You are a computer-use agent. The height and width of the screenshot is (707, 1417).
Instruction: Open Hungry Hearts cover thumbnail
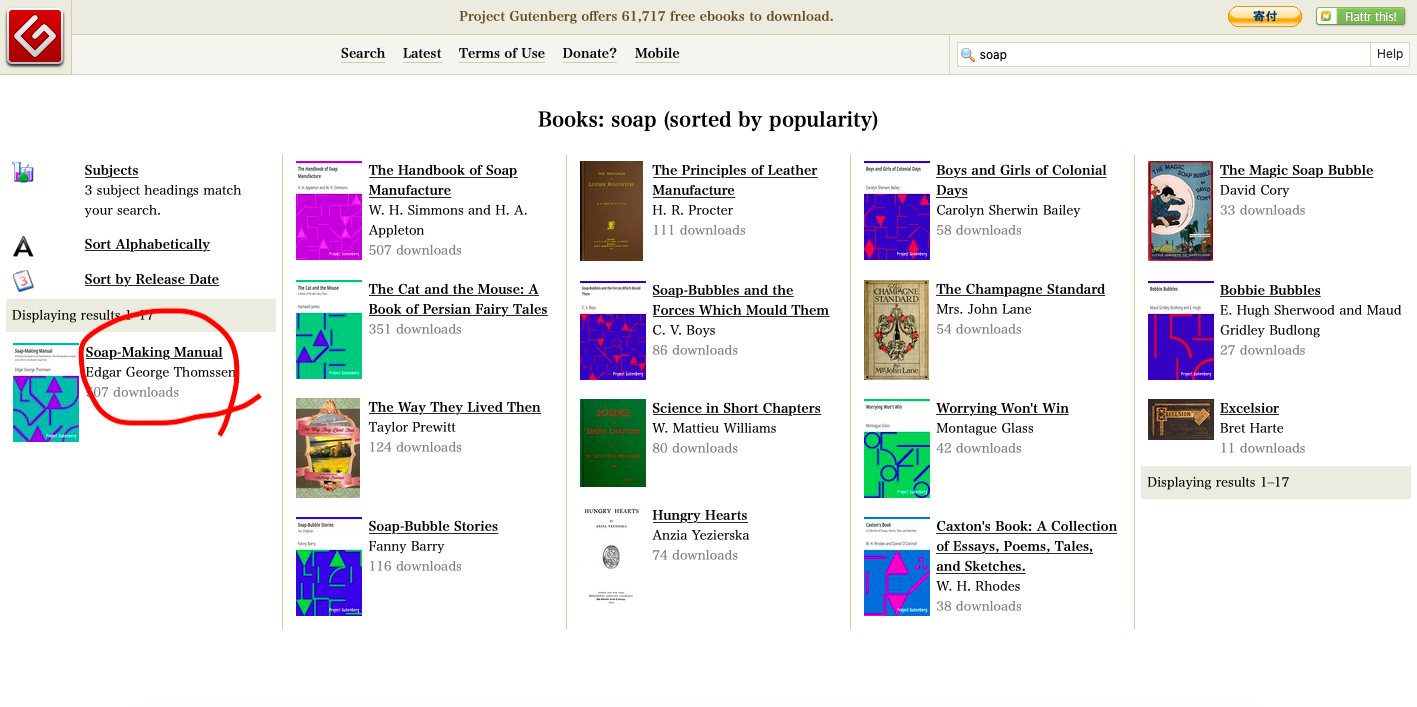point(612,556)
